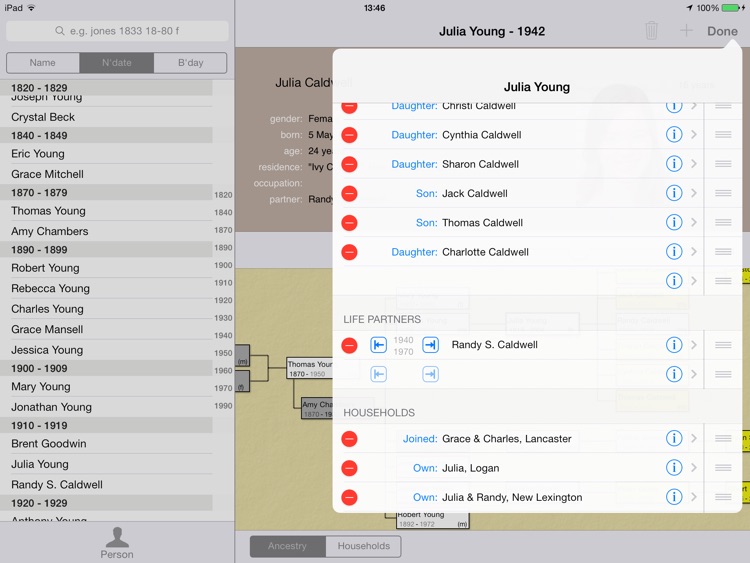Set end date on empty partner row
The height and width of the screenshot is (563, 750).
pos(430,374)
